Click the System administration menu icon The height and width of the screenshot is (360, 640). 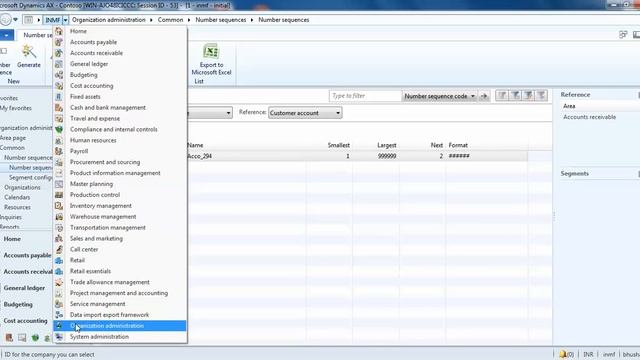click(59, 337)
